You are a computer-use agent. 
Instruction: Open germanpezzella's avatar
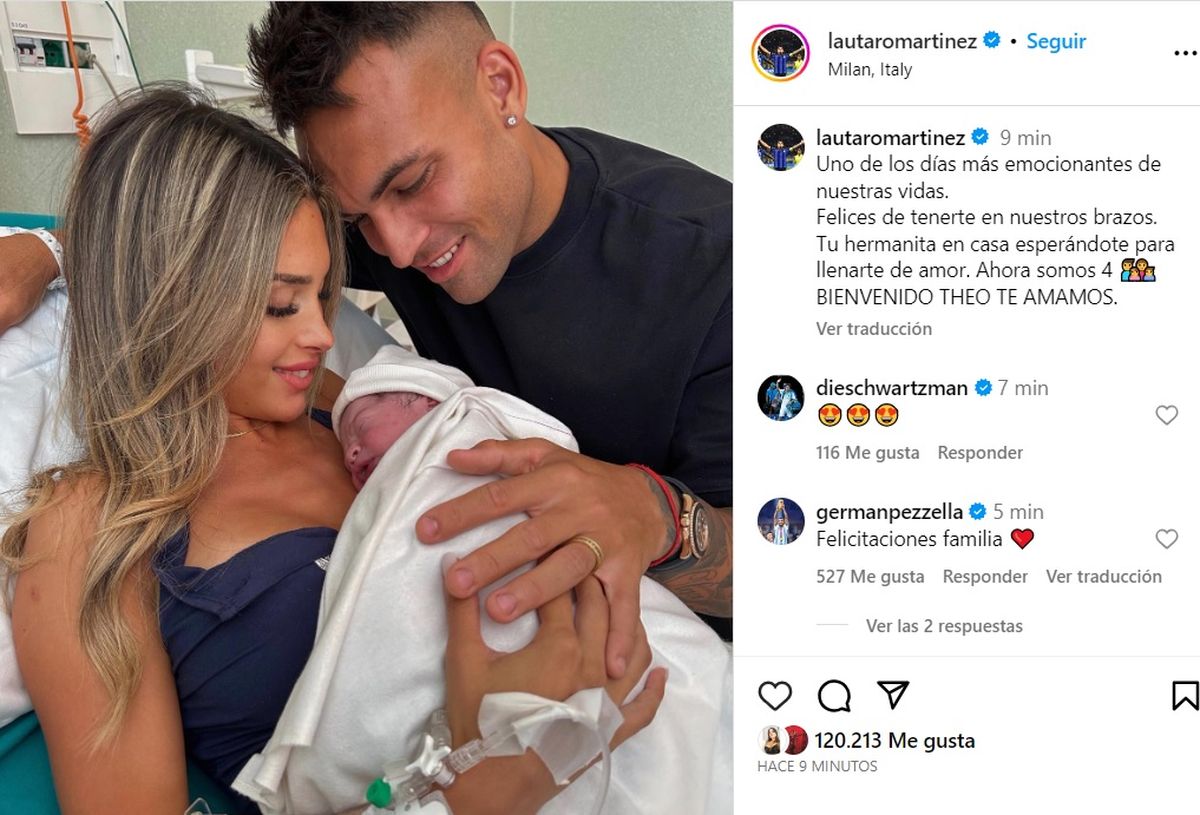click(781, 521)
